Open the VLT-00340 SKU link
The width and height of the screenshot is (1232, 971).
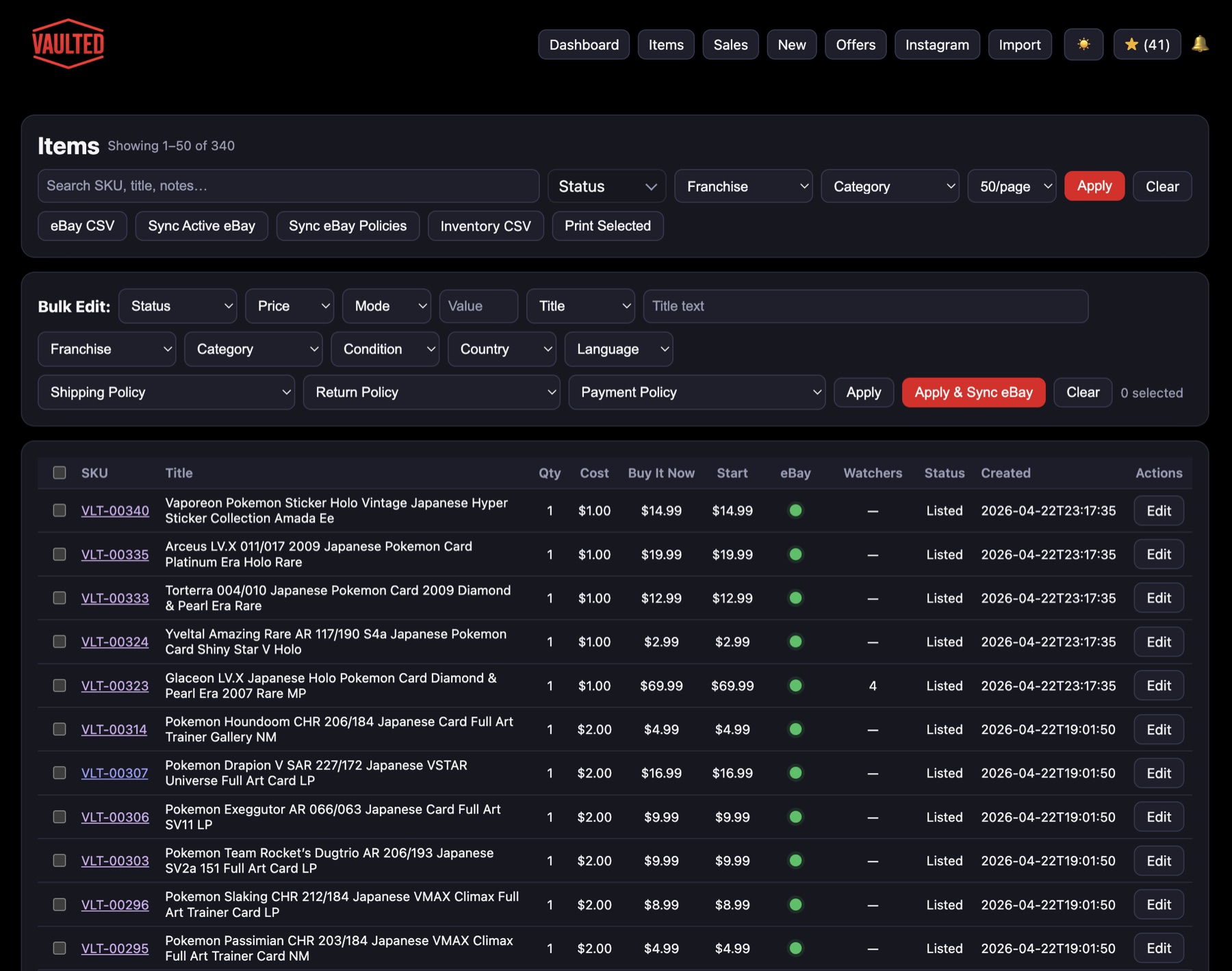point(115,510)
